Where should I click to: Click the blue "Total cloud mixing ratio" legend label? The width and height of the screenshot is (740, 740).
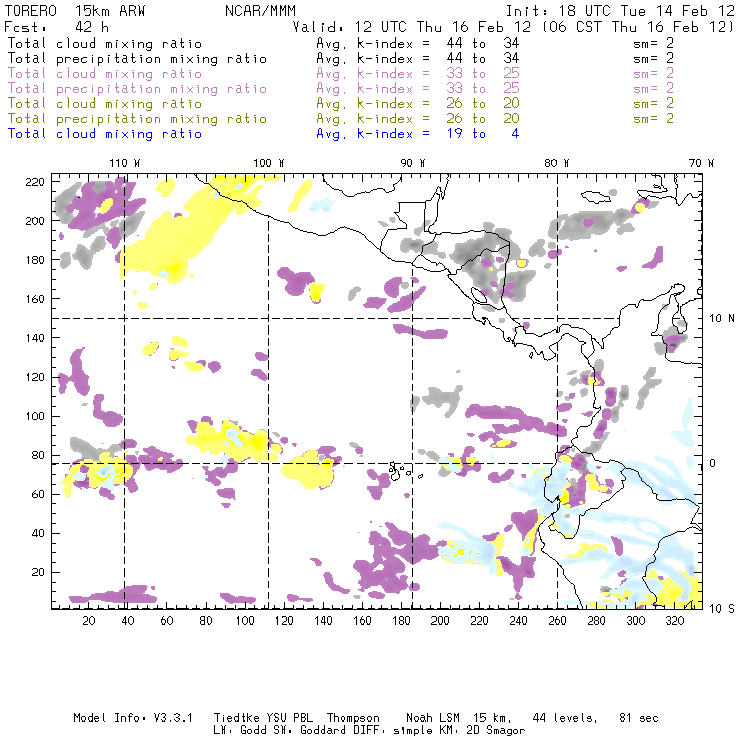pos(105,134)
